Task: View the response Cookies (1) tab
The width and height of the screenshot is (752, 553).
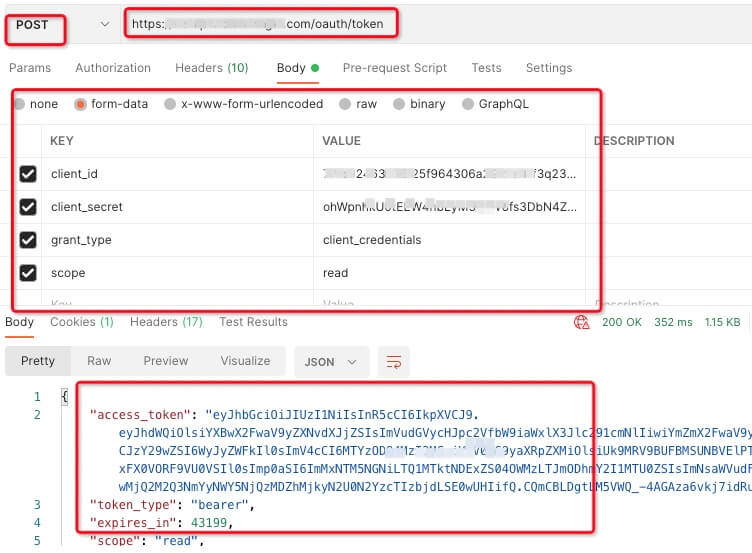Action: 81,322
